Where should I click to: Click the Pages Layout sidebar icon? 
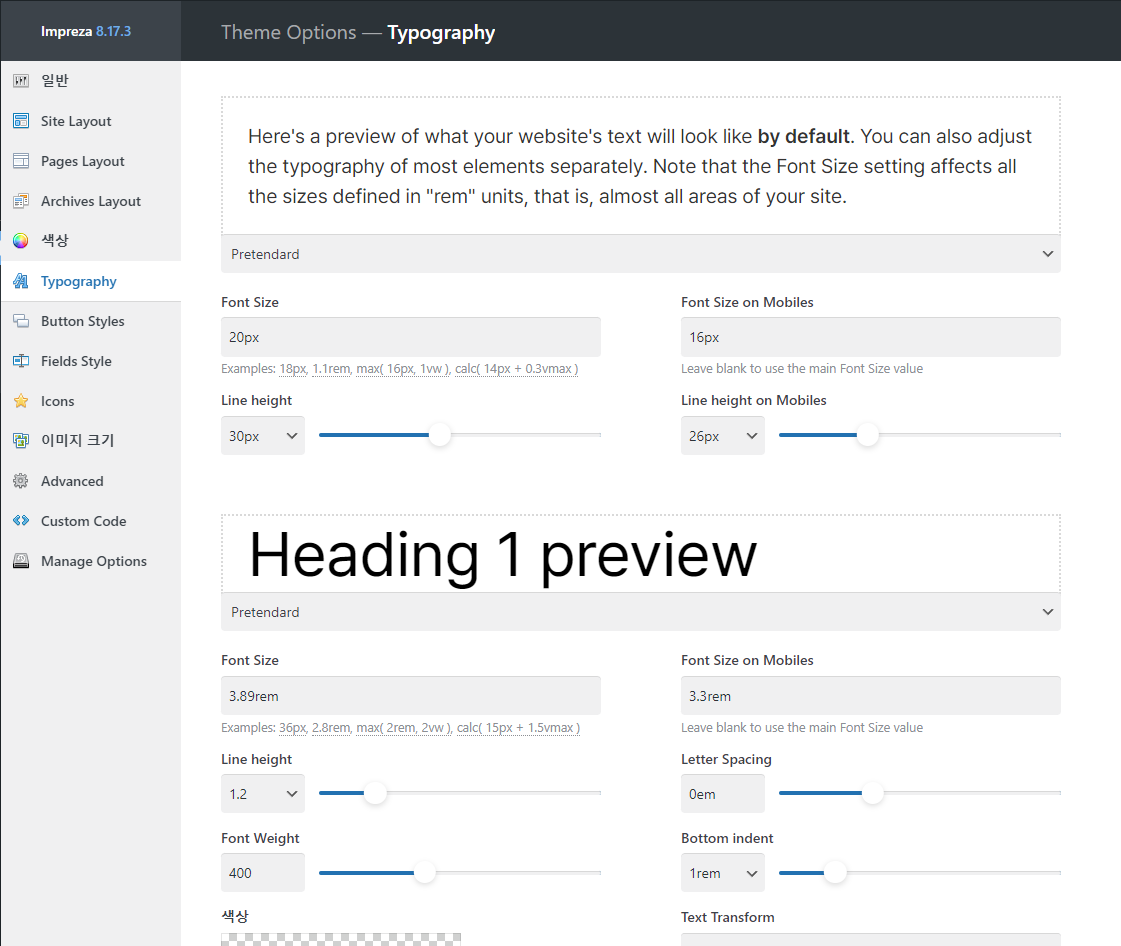pyautogui.click(x=21, y=161)
